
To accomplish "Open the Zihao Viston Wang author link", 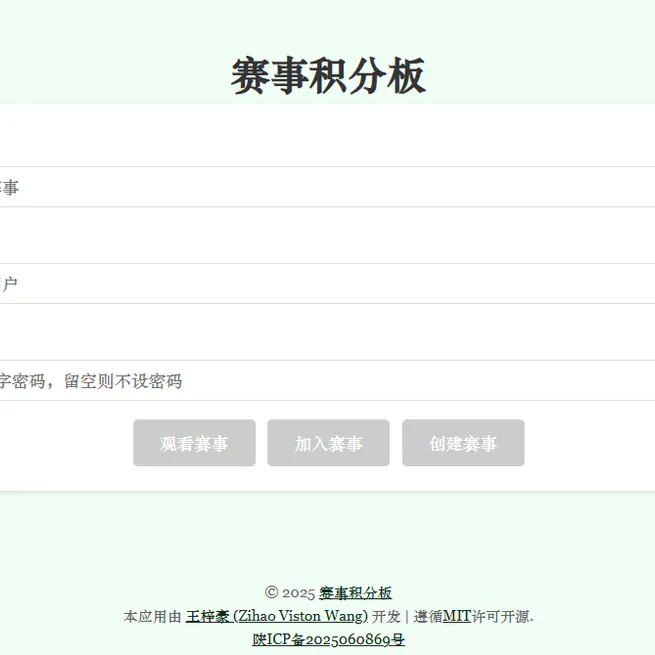I will (276, 616).
